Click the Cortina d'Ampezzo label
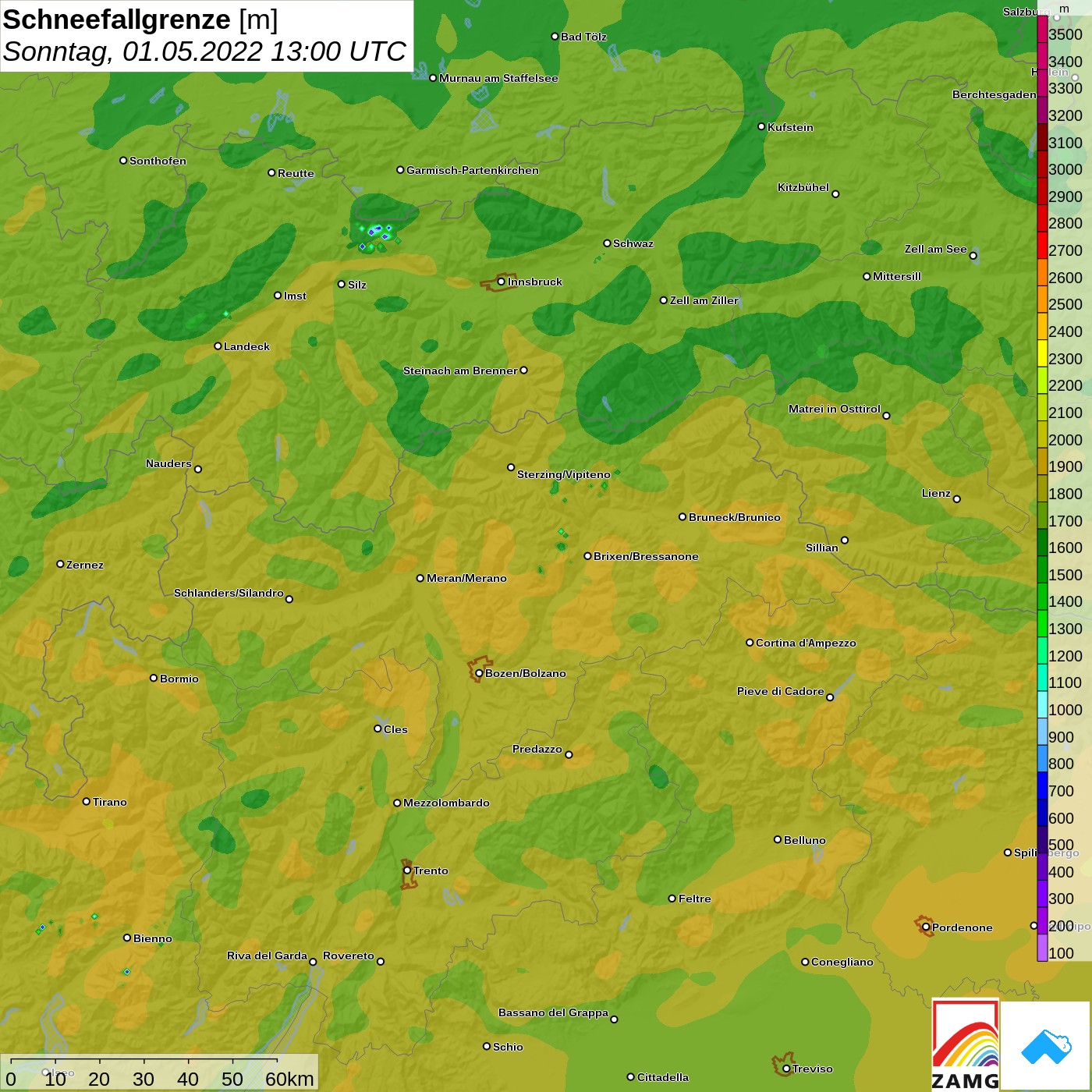Viewport: 1092px width, 1092px height. point(806,643)
